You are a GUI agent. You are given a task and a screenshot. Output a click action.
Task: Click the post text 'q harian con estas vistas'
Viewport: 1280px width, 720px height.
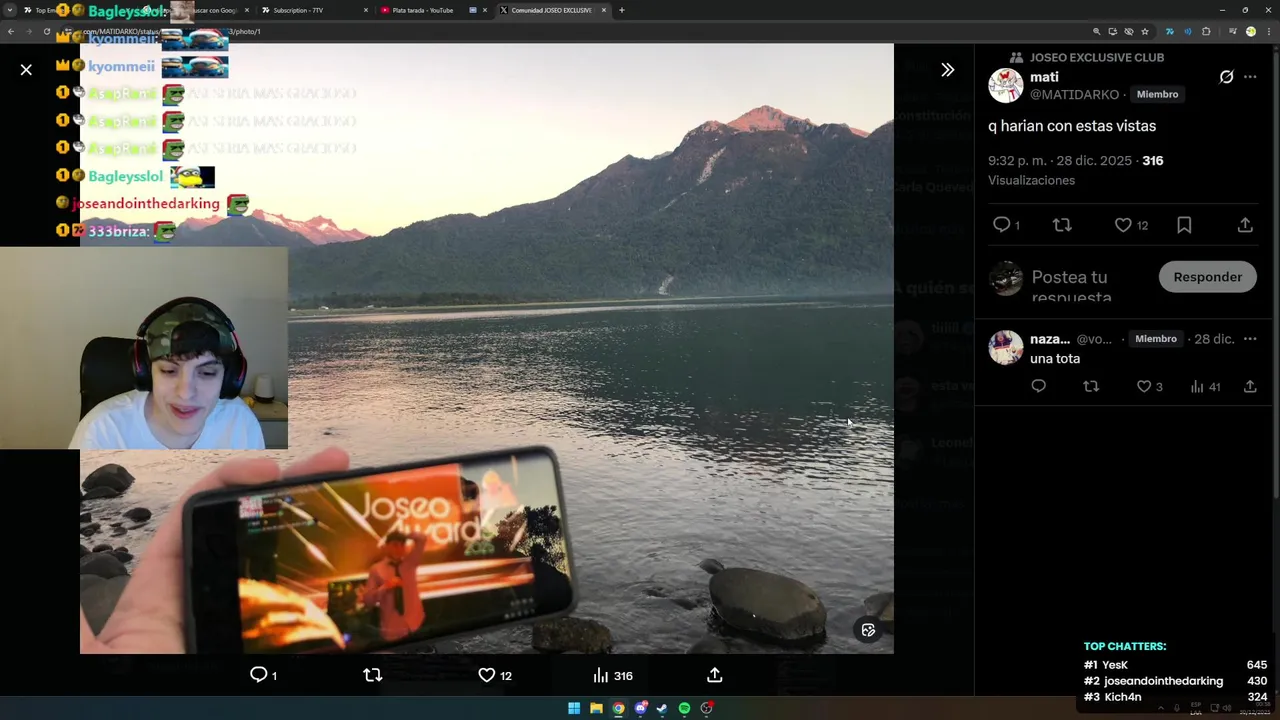click(x=1072, y=126)
